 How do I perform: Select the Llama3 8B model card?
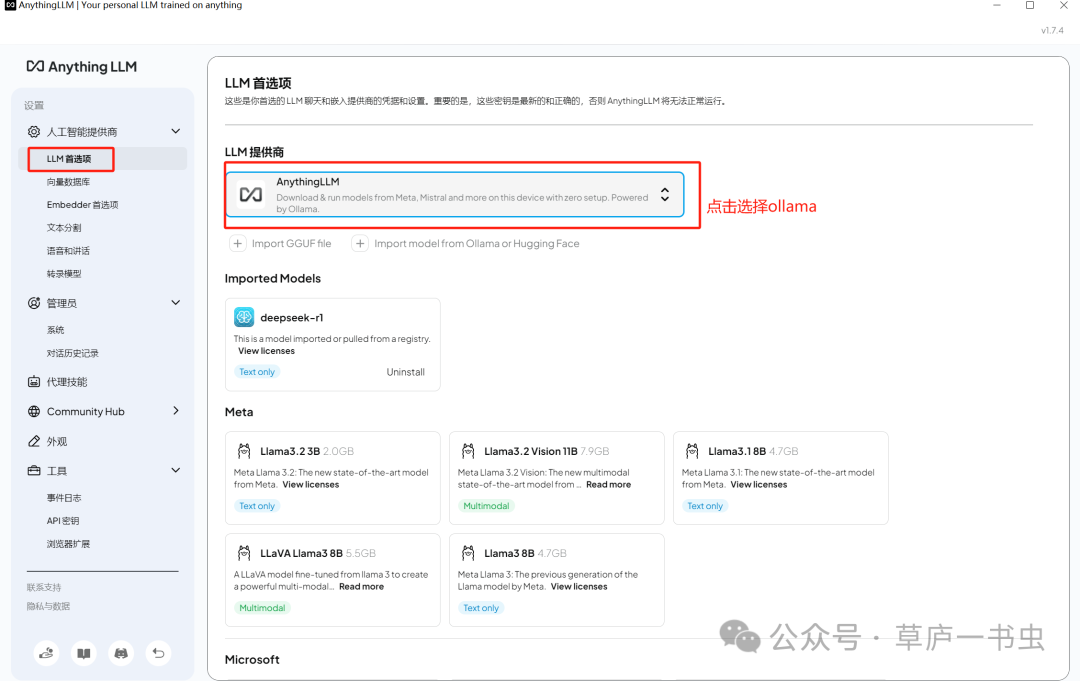(557, 580)
